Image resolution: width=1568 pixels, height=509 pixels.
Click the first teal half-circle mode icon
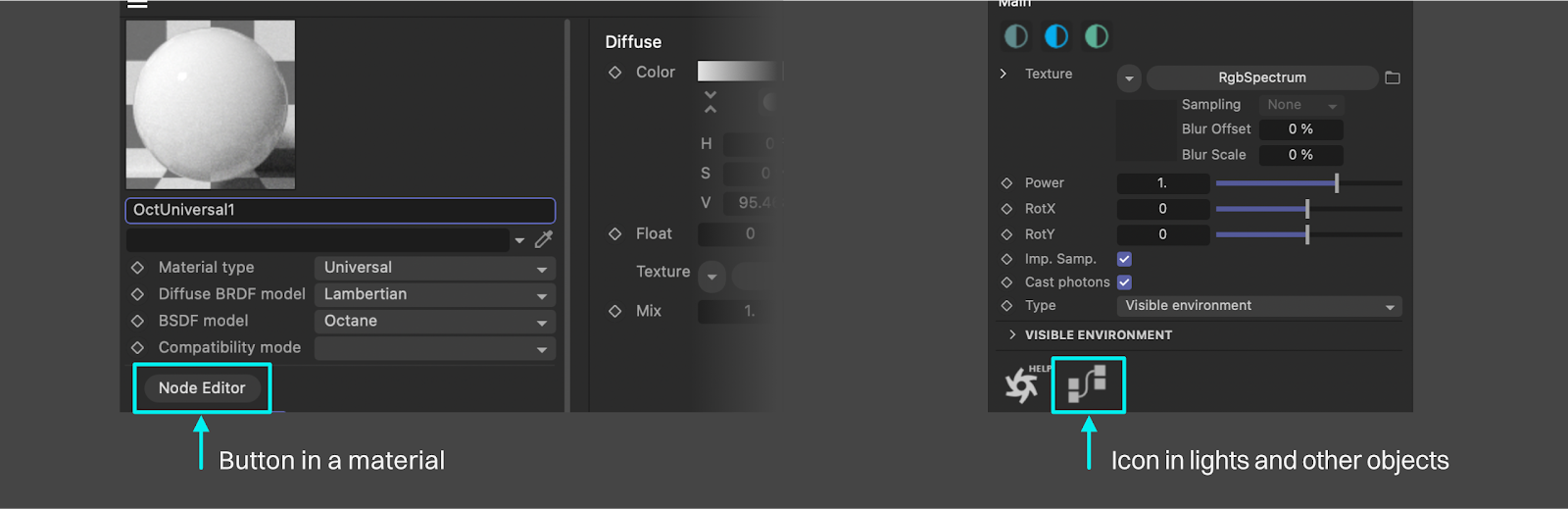1016,36
